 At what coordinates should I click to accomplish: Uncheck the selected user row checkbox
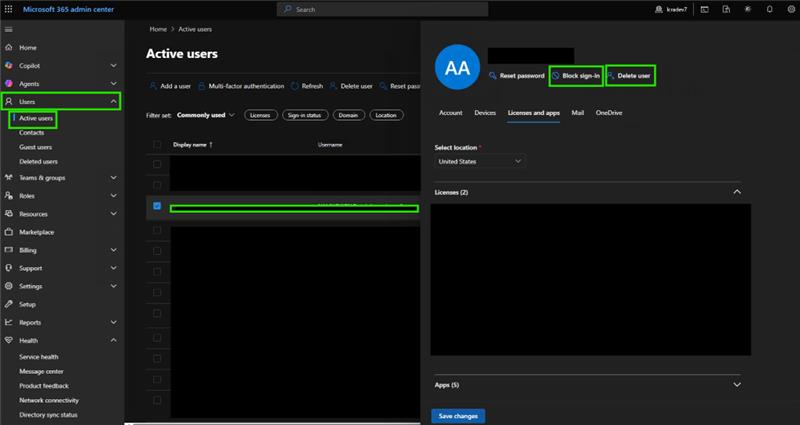pyautogui.click(x=157, y=206)
